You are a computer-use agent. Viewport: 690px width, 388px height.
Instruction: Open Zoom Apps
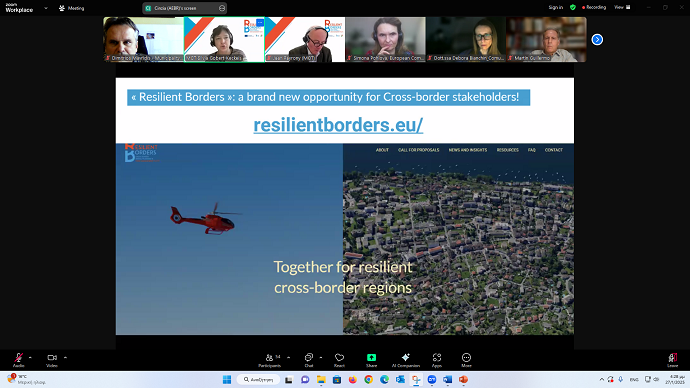click(437, 359)
